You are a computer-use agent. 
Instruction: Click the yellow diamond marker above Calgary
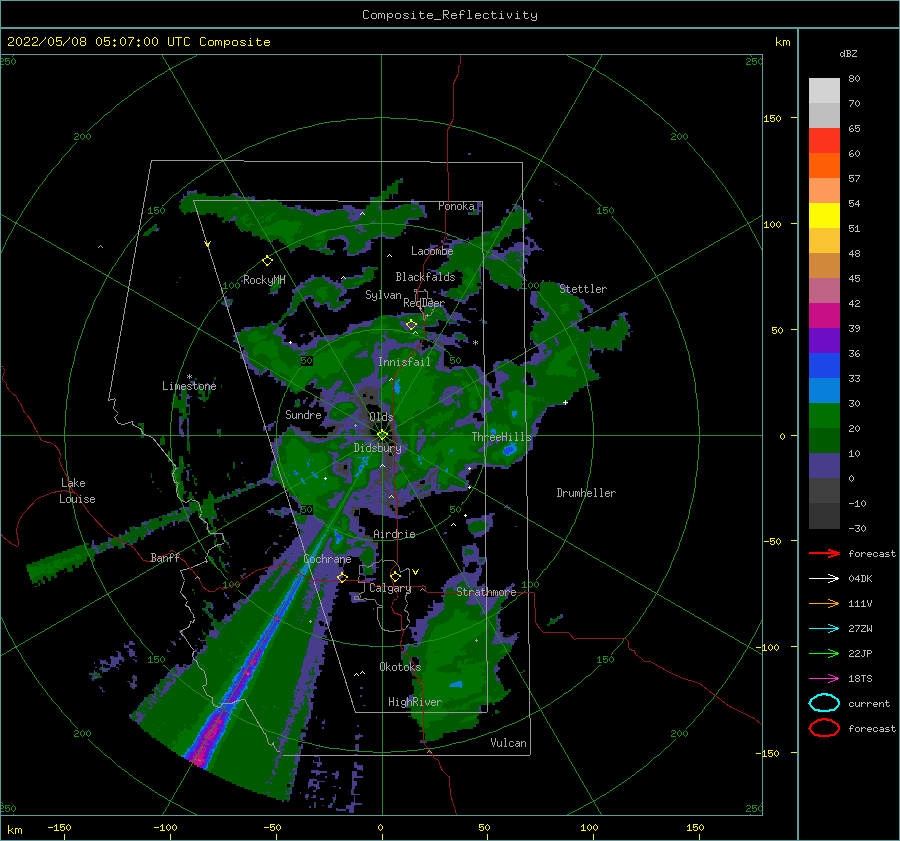395,576
